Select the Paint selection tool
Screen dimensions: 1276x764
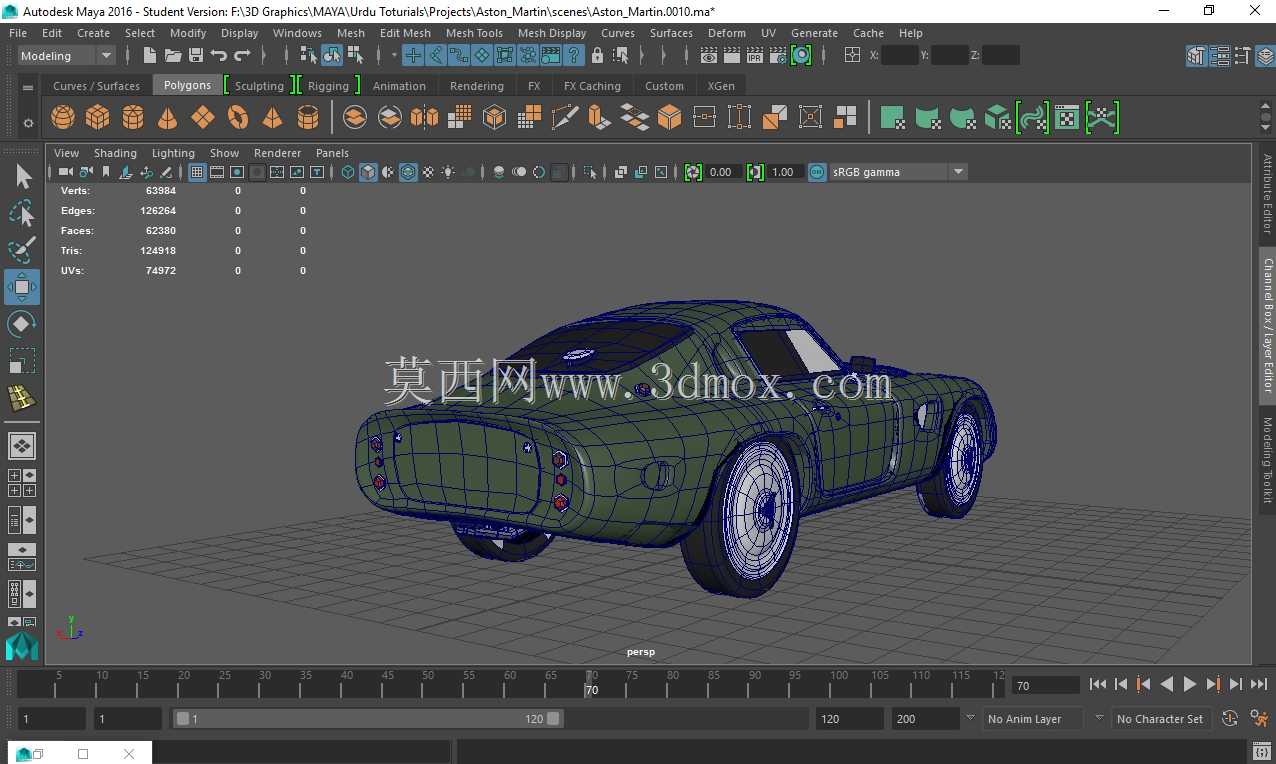click(22, 250)
